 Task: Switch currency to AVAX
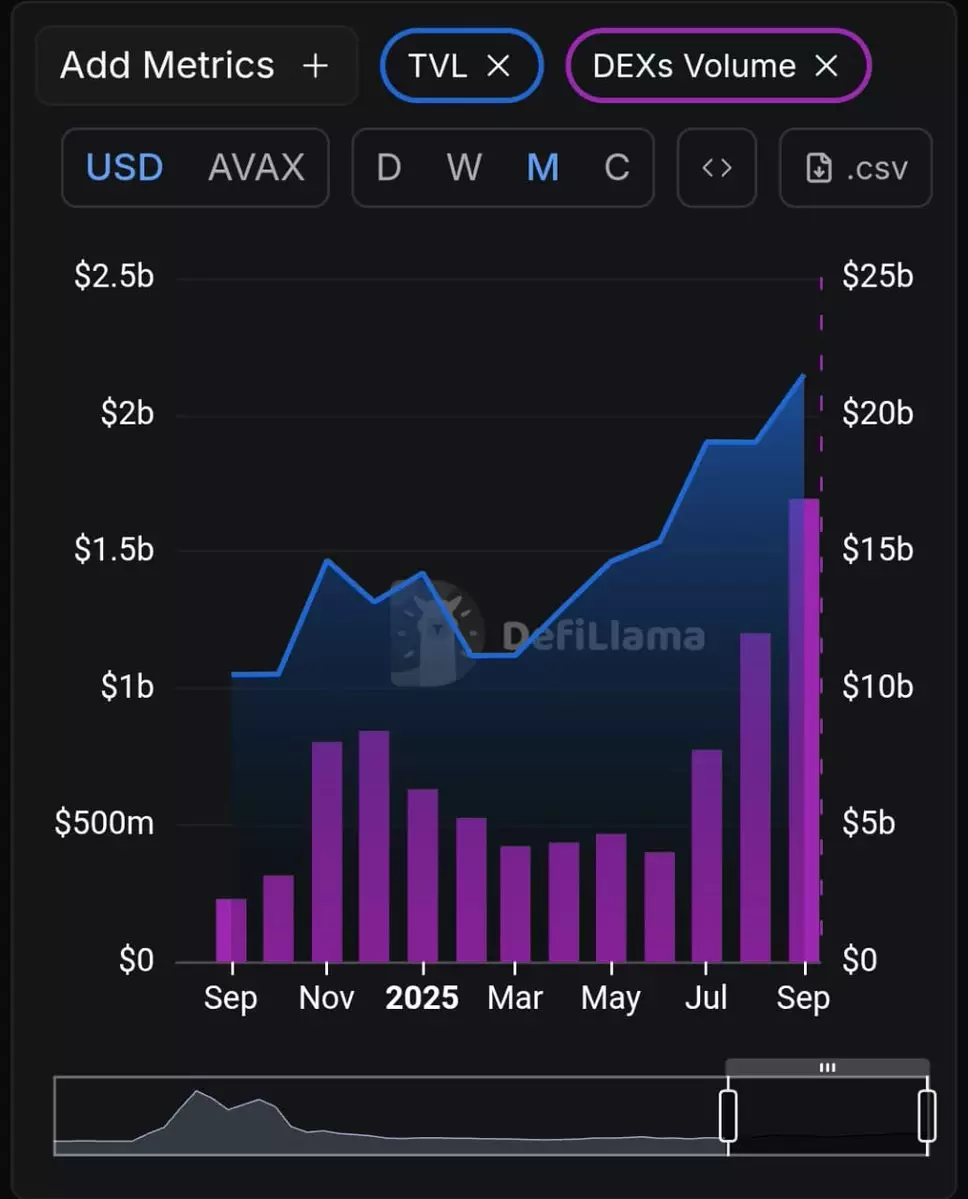[x=256, y=168]
